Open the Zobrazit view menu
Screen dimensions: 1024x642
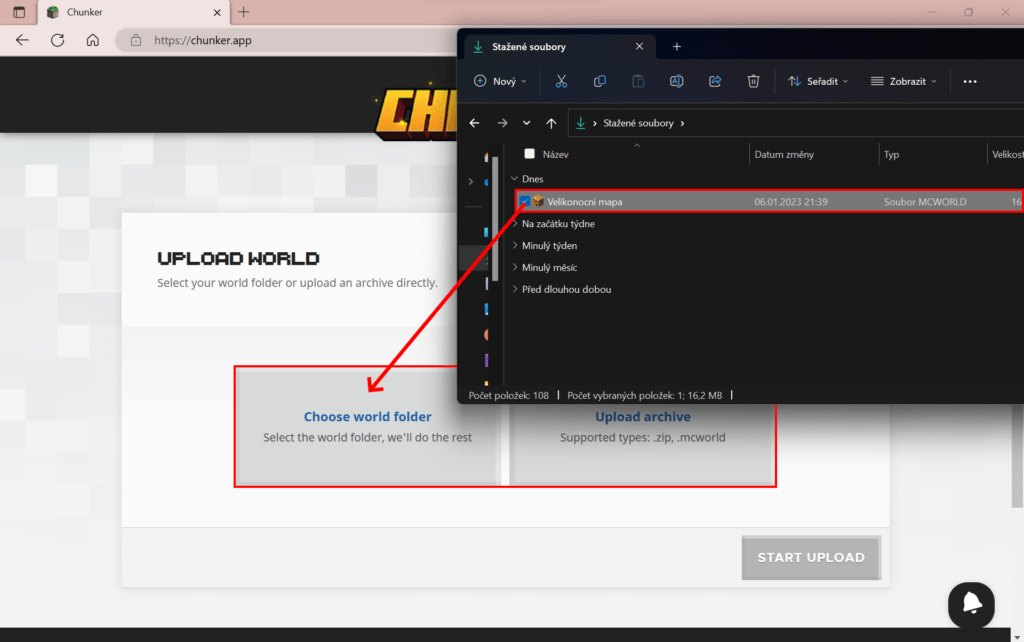pyautogui.click(x=904, y=81)
